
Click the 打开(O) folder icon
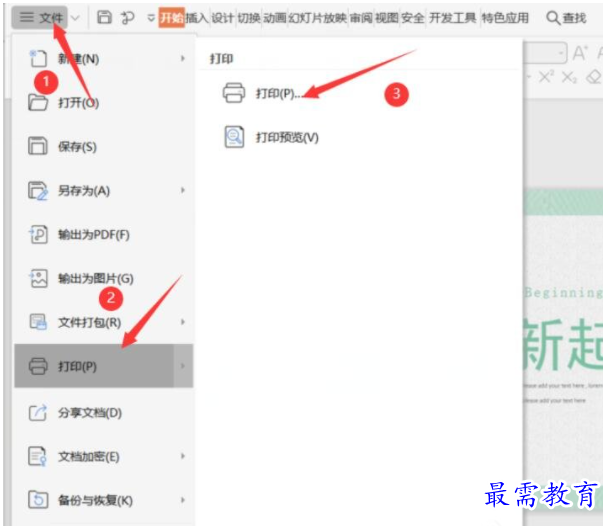38,103
